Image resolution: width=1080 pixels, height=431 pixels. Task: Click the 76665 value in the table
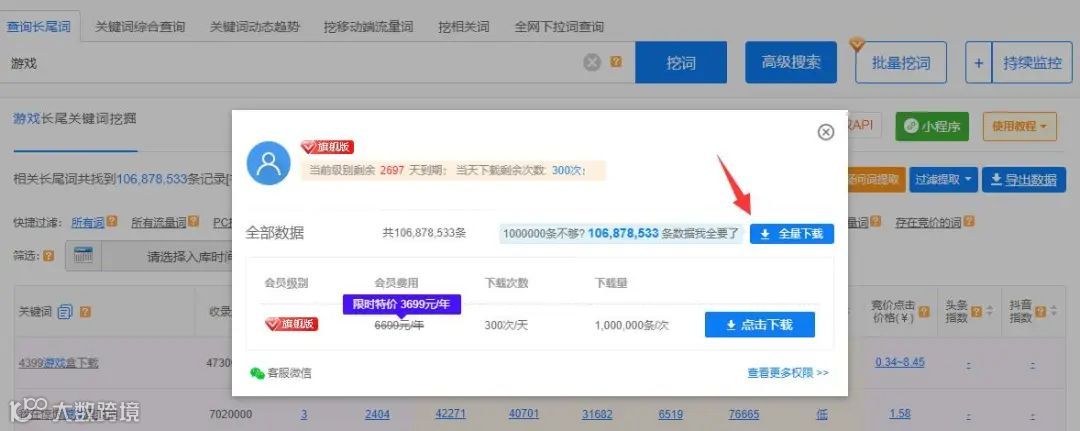pyautogui.click(x=744, y=414)
